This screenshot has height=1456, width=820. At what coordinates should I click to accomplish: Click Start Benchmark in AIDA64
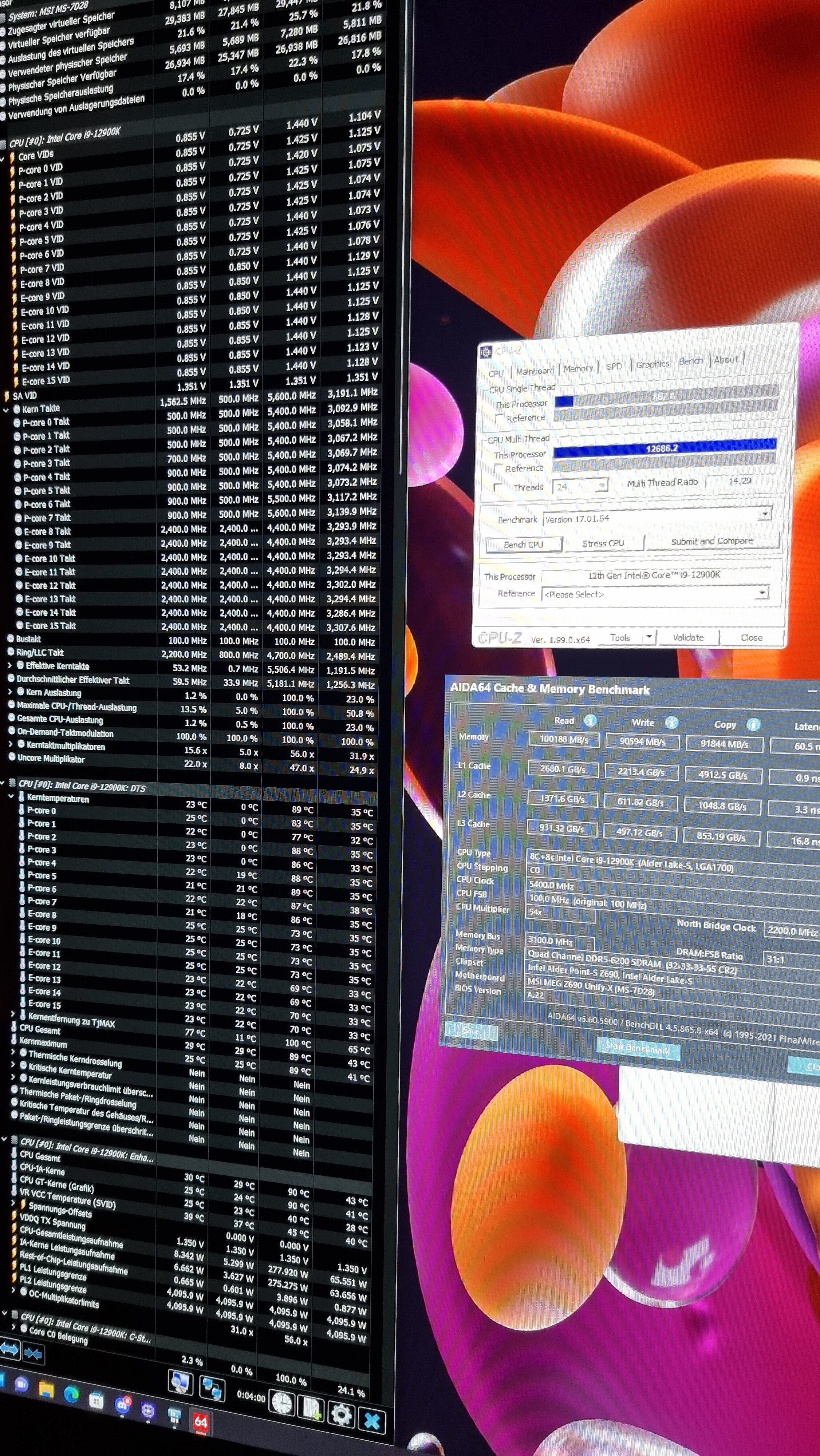click(638, 1049)
